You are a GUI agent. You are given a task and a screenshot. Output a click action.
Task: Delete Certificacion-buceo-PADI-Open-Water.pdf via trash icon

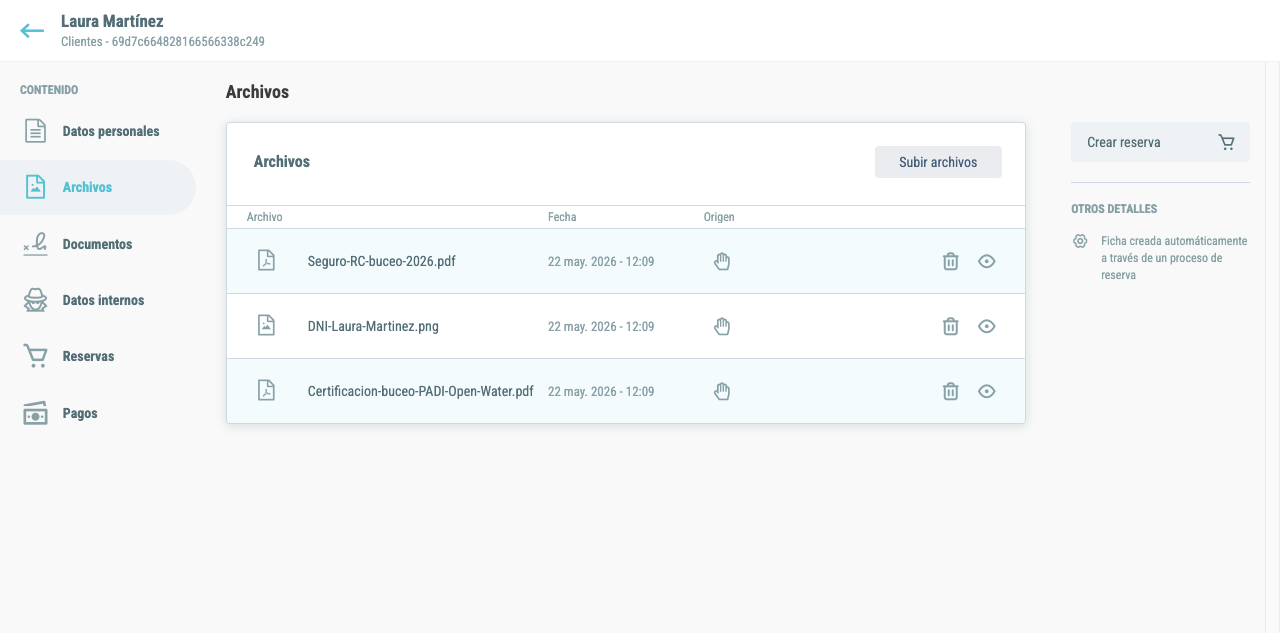[951, 391]
